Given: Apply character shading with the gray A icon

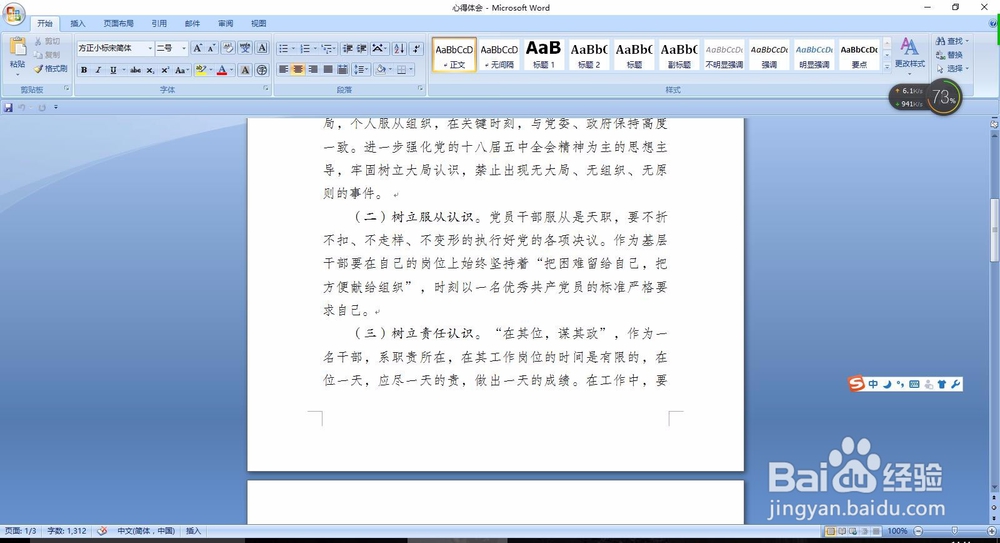Looking at the screenshot, I should tap(245, 70).
